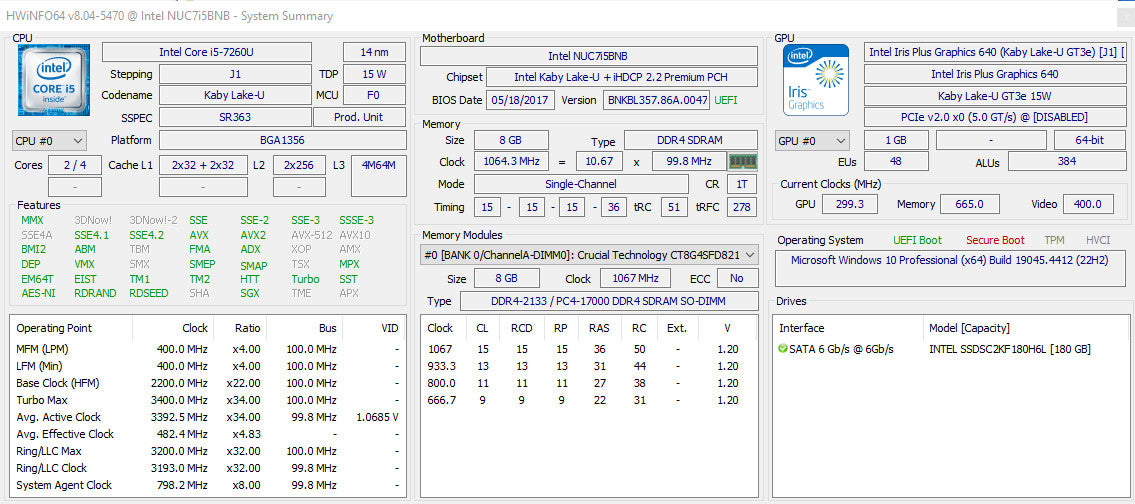Click the 666.7 clock timing row
Image resolution: width=1135 pixels, height=504 pixels.
(x=588, y=400)
